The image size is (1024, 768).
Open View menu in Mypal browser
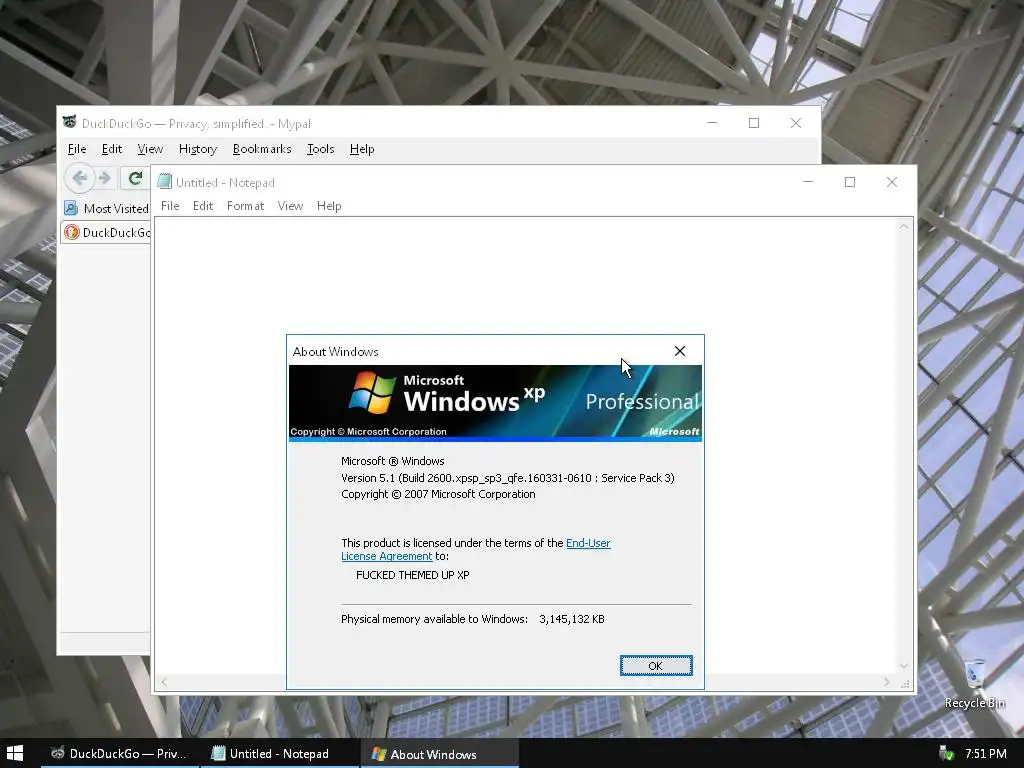pos(150,149)
